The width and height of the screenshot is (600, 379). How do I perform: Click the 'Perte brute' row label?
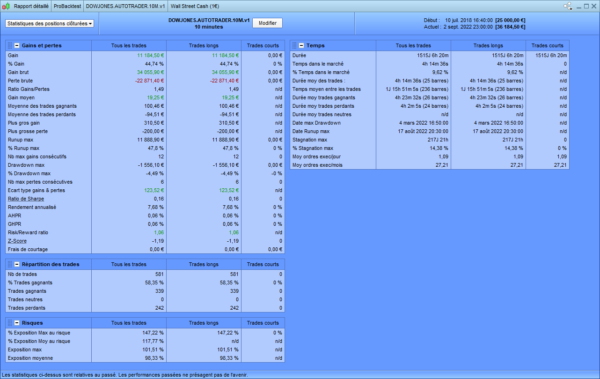pos(20,81)
